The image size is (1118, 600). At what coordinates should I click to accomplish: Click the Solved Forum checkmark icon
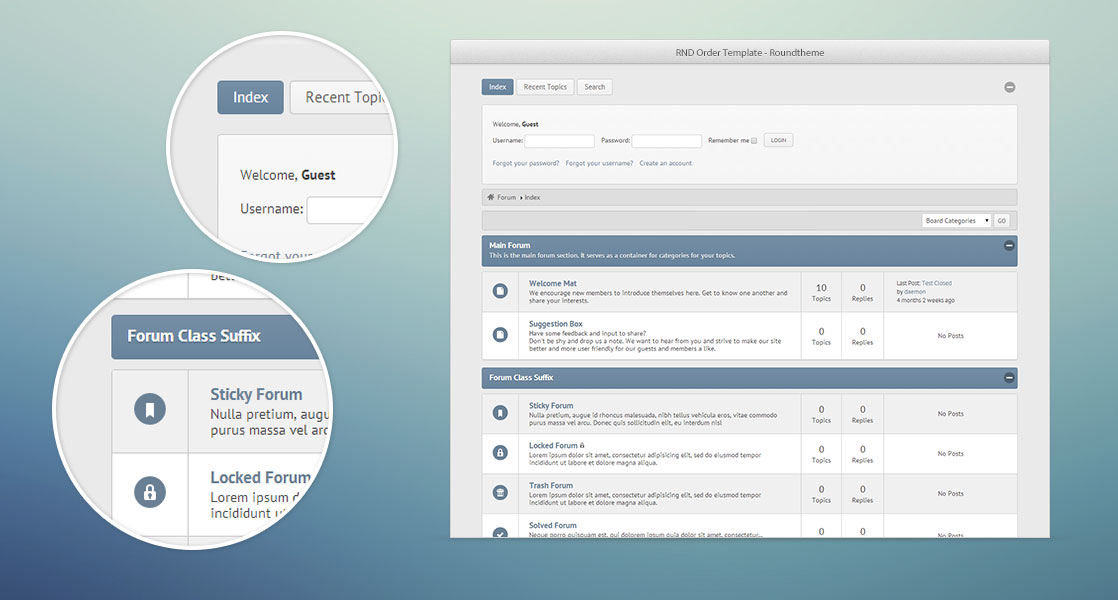tap(501, 532)
